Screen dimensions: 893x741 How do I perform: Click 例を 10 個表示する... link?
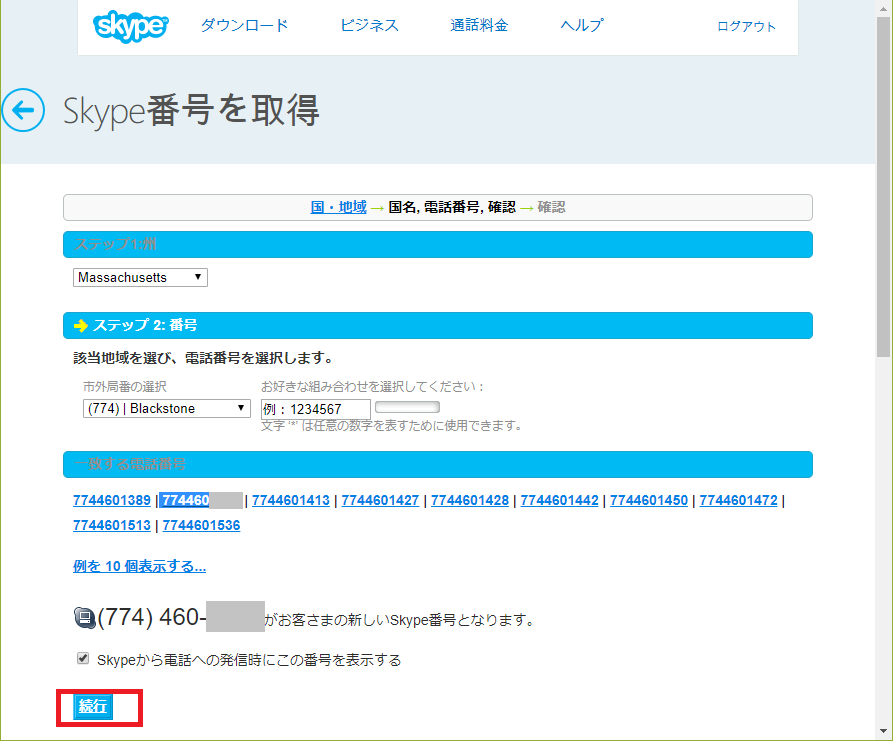click(140, 566)
